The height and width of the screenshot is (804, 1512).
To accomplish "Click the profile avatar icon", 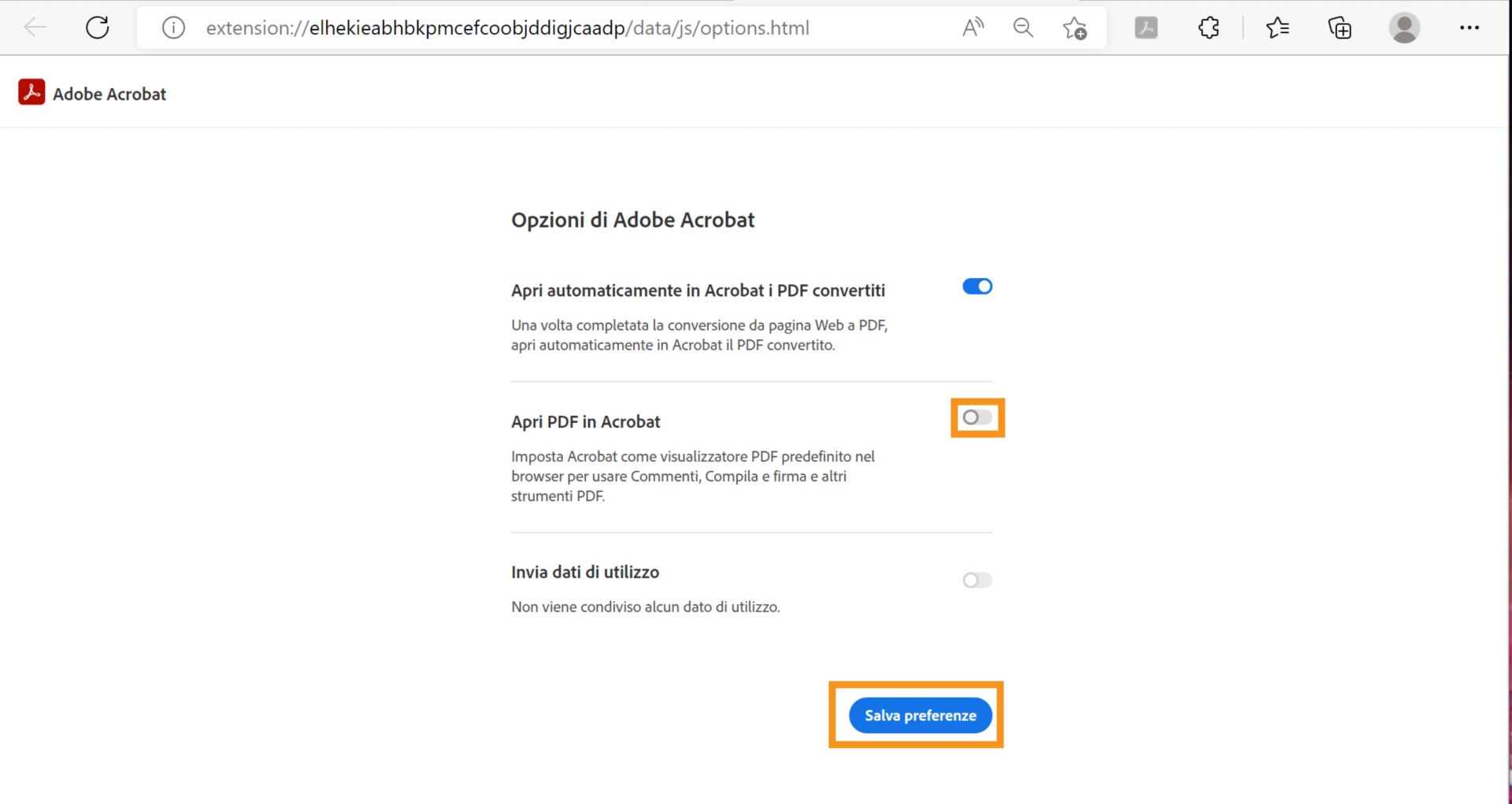I will click(x=1404, y=27).
